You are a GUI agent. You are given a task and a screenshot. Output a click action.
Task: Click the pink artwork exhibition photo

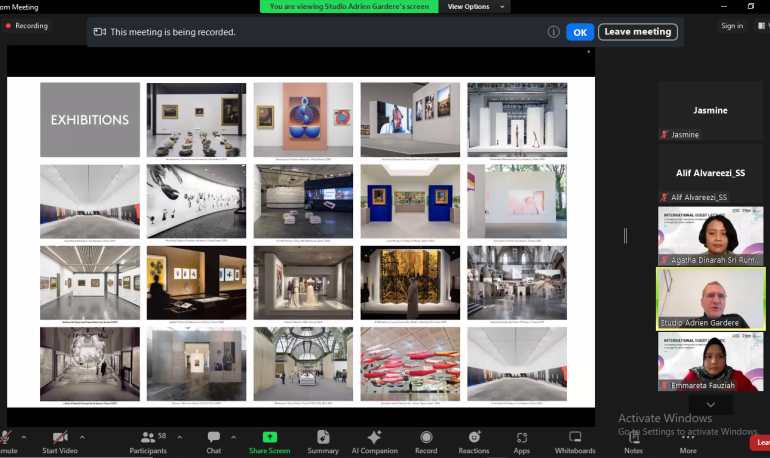(303, 120)
